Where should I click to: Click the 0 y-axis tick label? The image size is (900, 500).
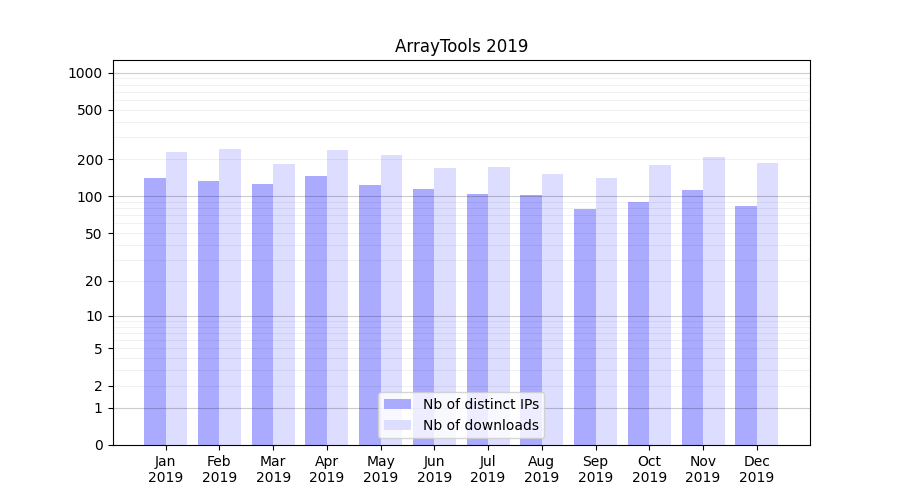tap(98, 445)
